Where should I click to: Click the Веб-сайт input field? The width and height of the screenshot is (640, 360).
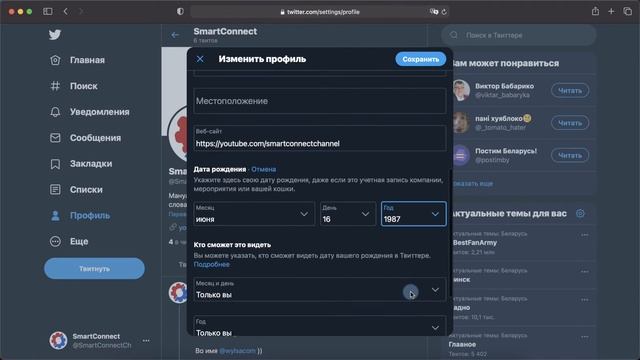[320, 139]
